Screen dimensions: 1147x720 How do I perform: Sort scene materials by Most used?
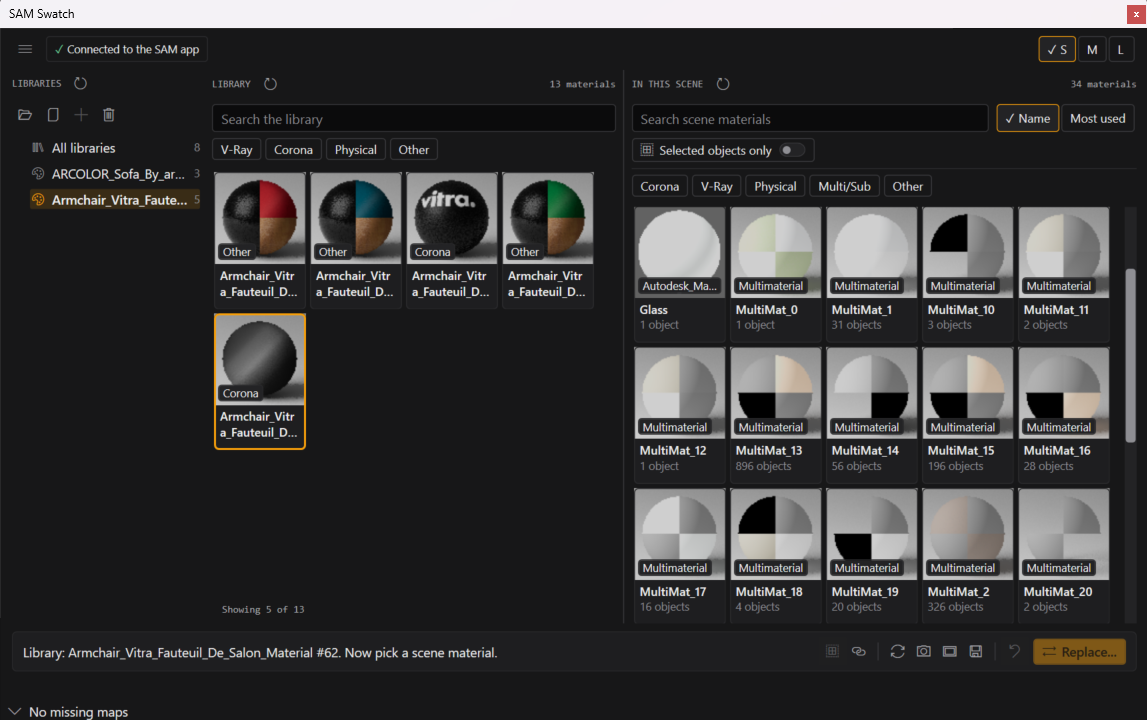pos(1098,119)
